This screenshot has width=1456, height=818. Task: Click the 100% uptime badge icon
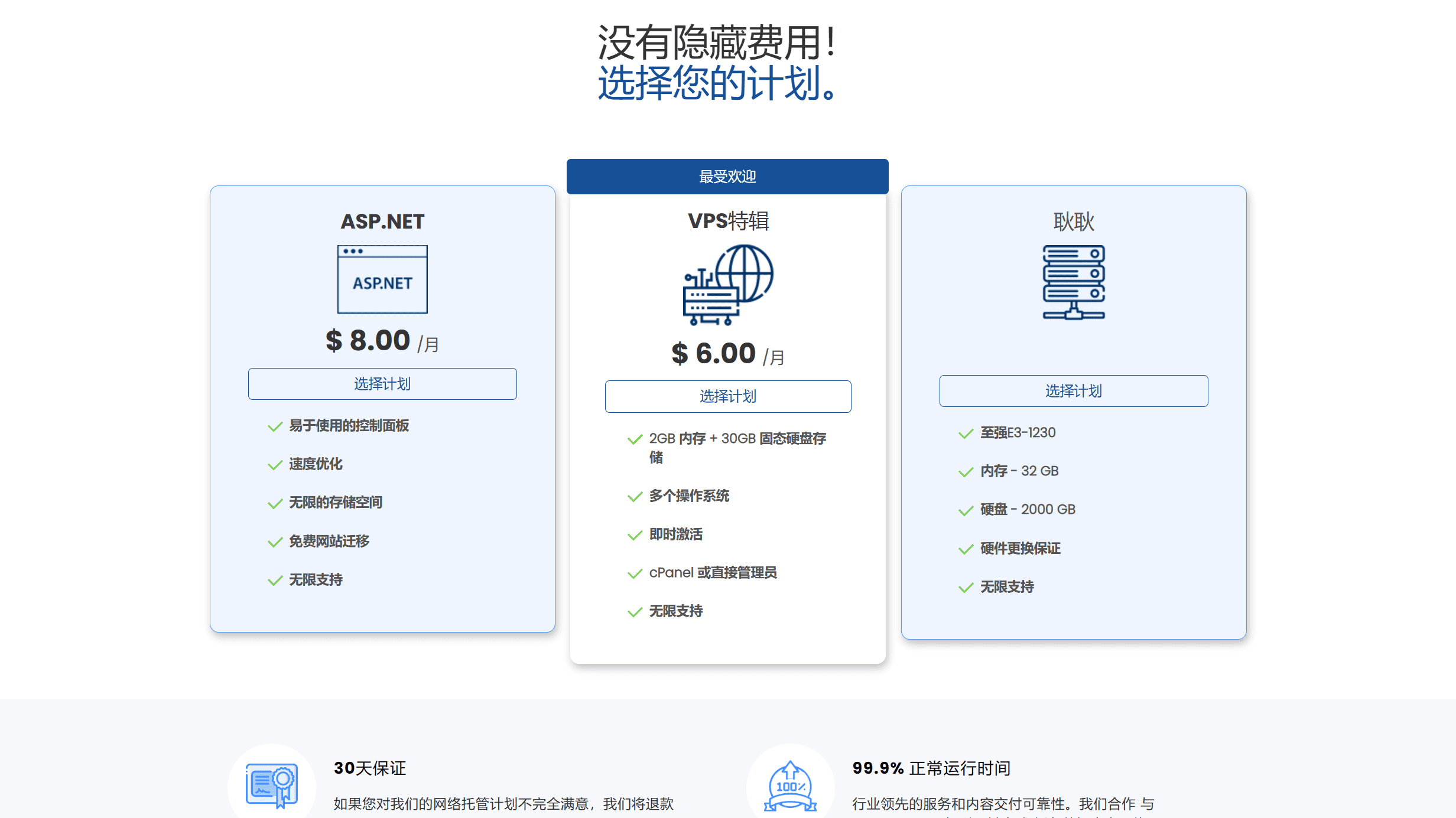pyautogui.click(x=790, y=786)
